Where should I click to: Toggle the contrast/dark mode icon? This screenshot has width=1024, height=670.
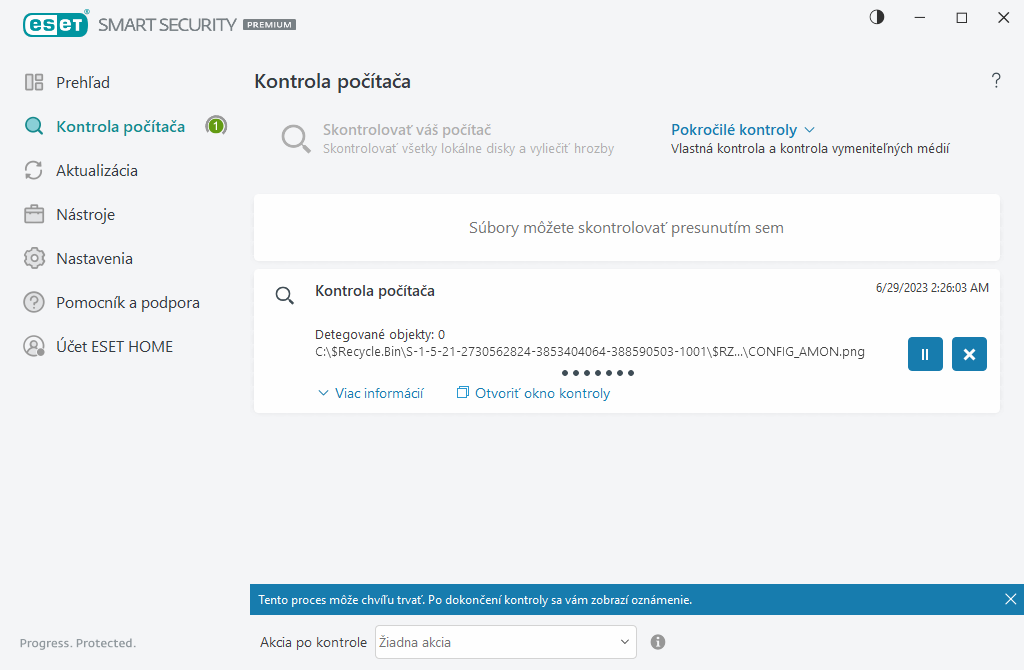(x=877, y=17)
